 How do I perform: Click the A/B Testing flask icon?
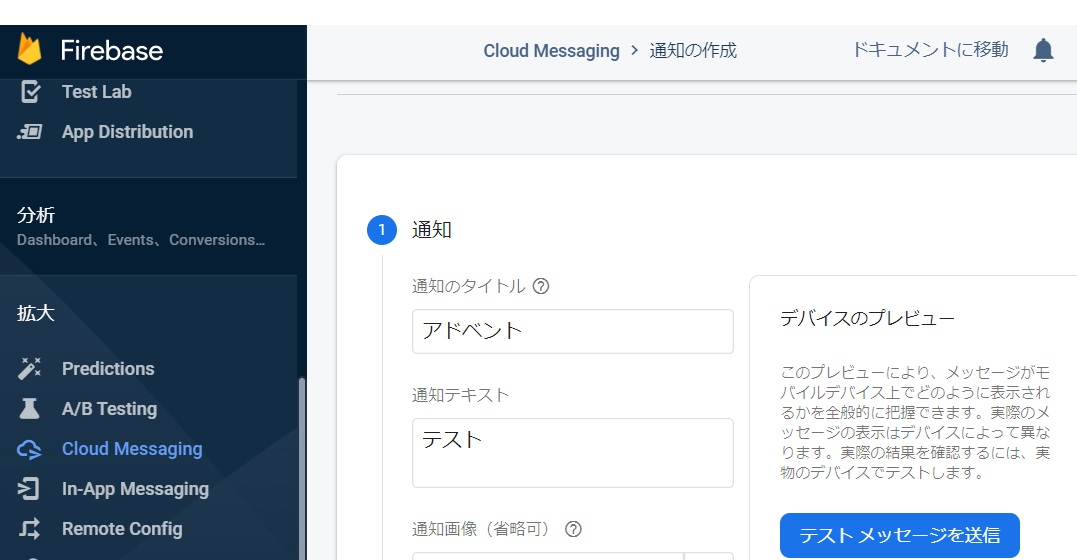(x=30, y=409)
